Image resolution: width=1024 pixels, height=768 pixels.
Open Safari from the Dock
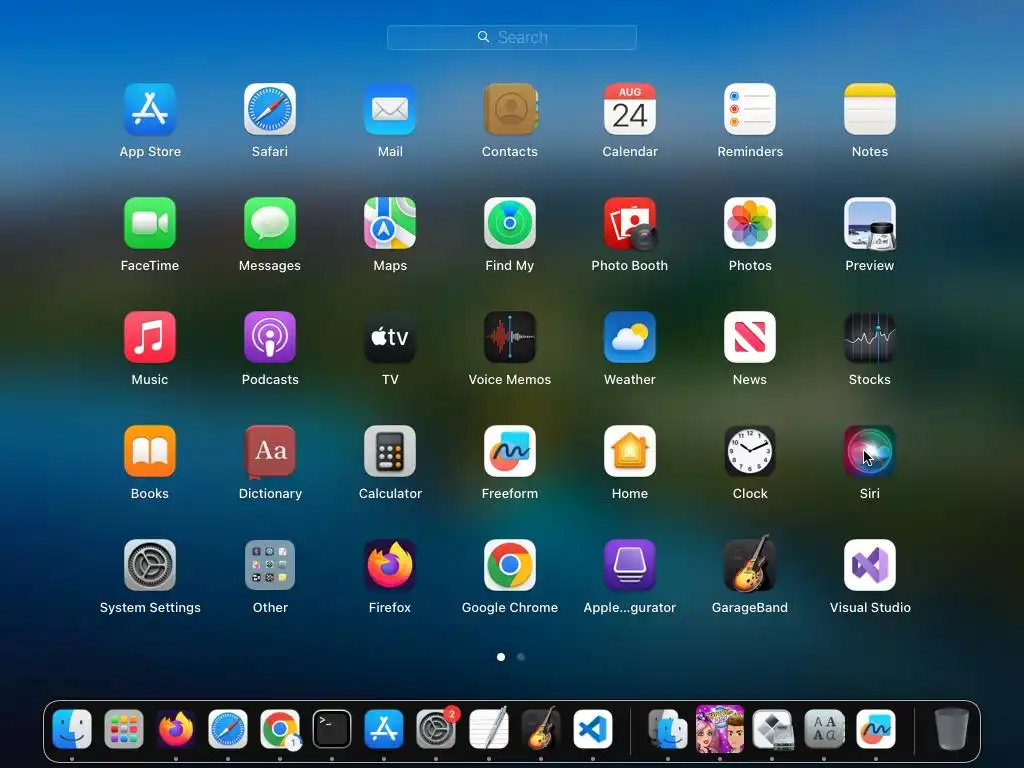pos(228,729)
